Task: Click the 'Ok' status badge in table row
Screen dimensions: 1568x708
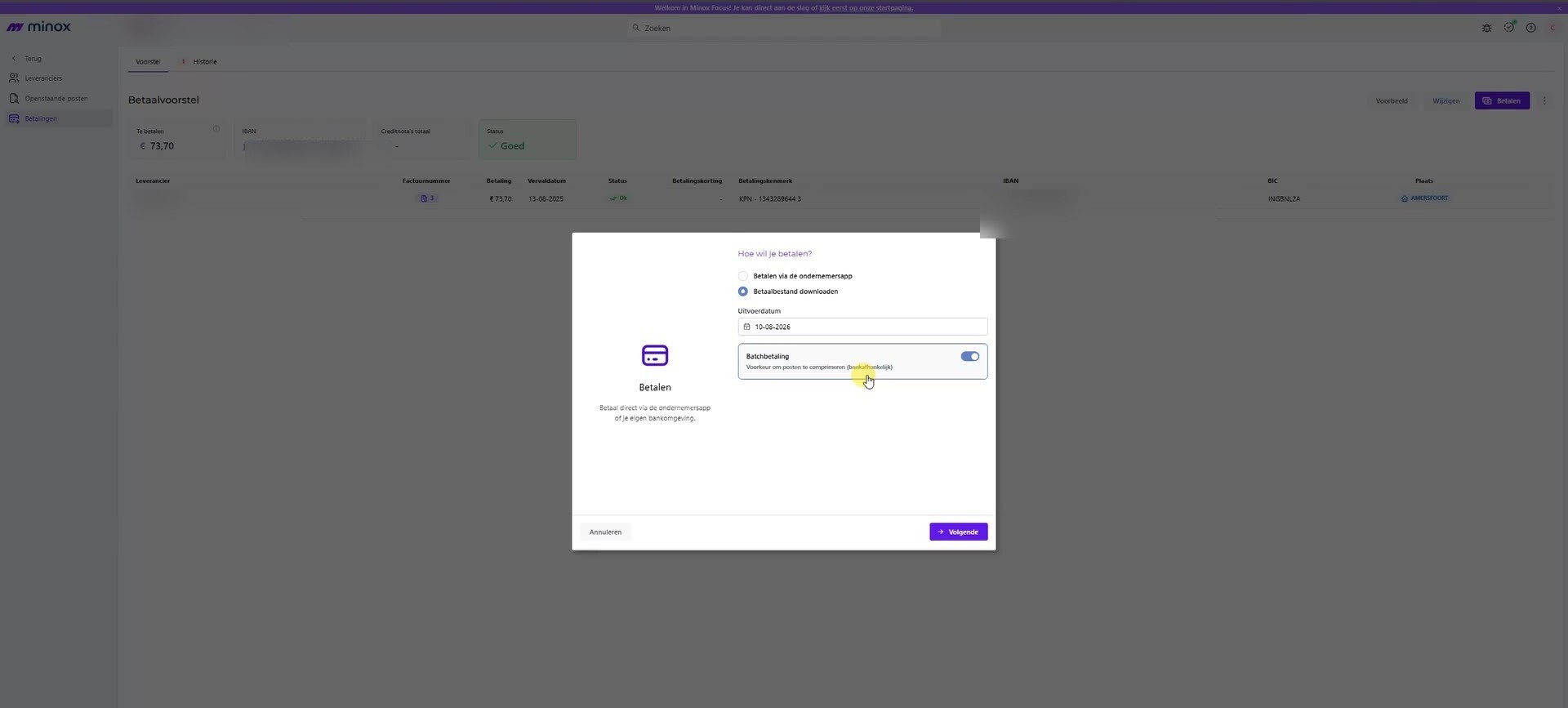Action: pos(618,198)
